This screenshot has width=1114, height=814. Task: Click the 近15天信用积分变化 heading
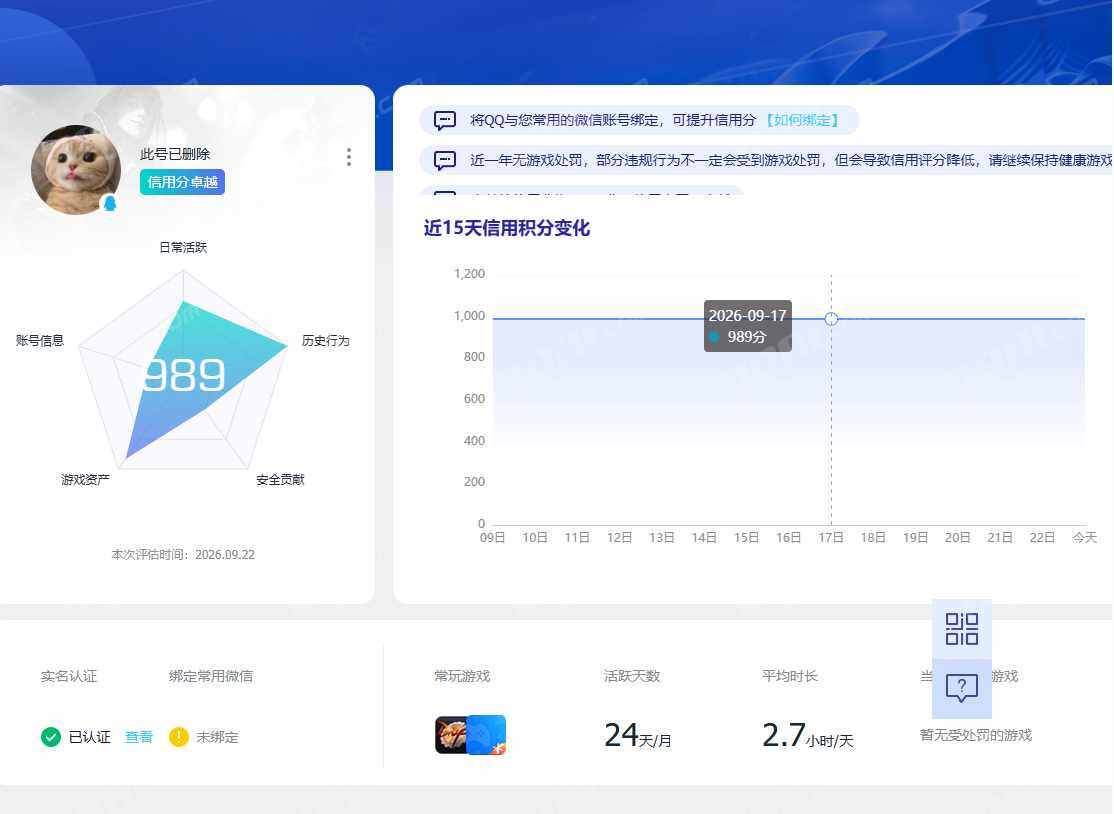pyautogui.click(x=507, y=228)
